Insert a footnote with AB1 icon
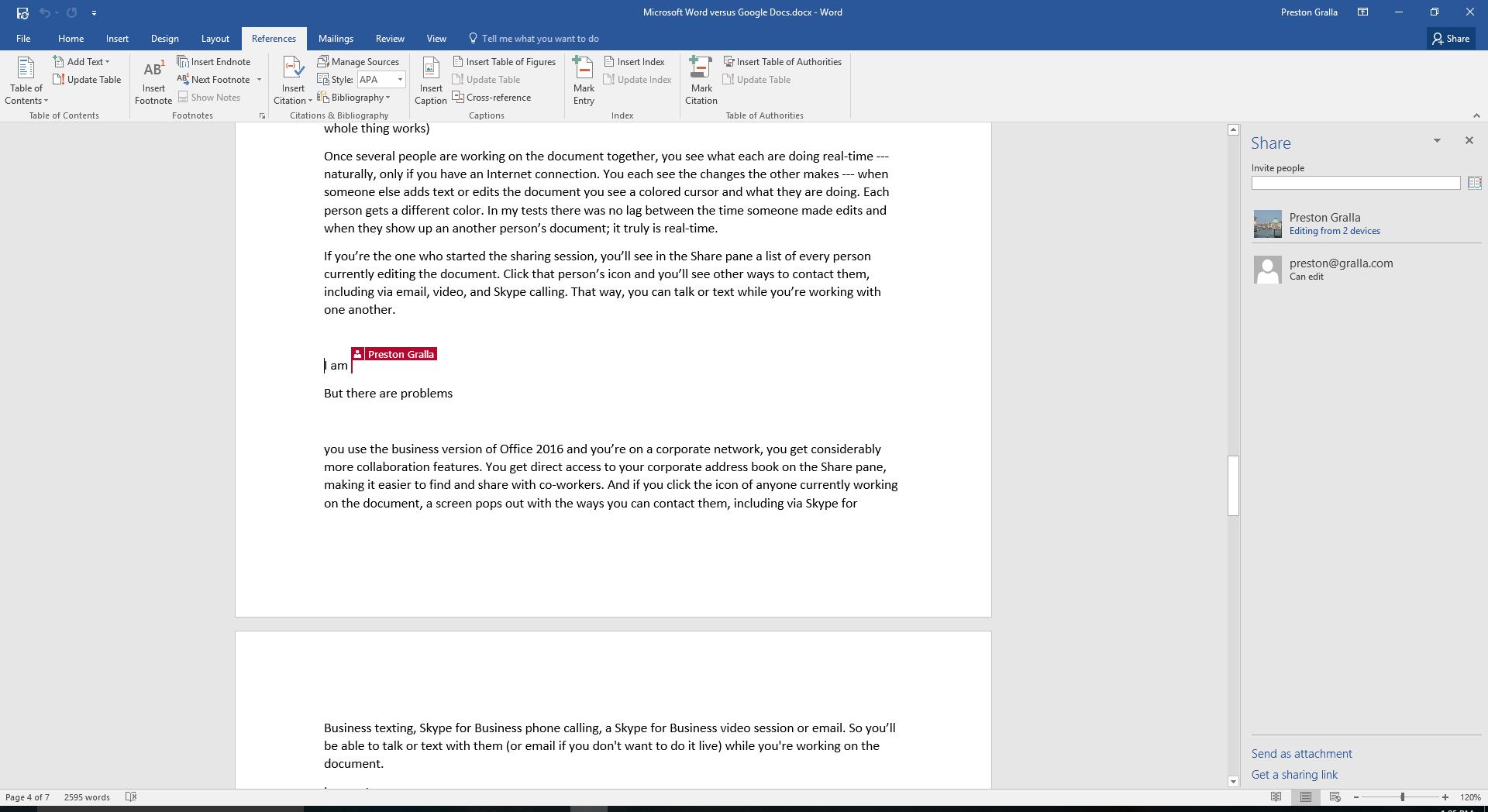 pos(153,81)
